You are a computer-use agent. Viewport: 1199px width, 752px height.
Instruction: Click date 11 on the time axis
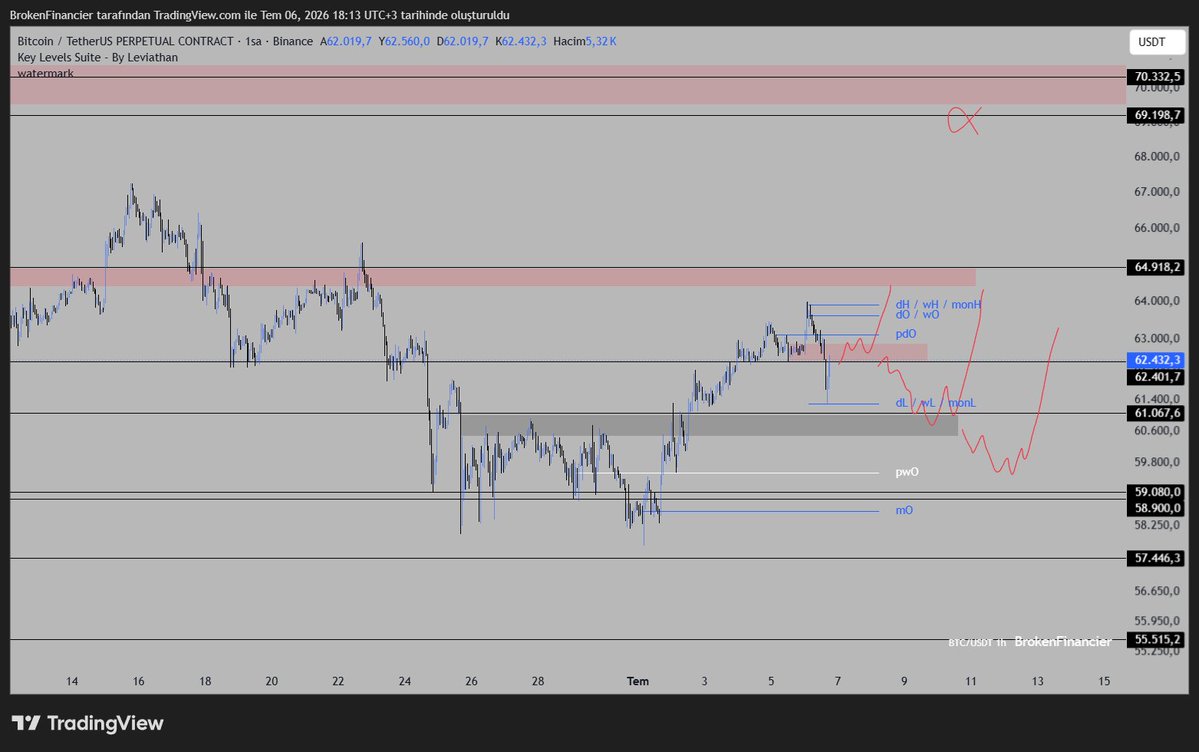click(x=970, y=682)
